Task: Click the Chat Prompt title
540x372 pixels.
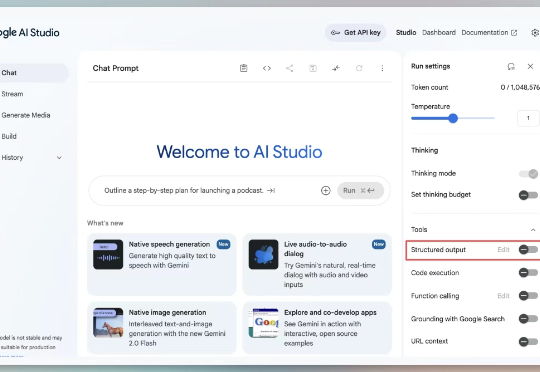Action: tap(115, 68)
